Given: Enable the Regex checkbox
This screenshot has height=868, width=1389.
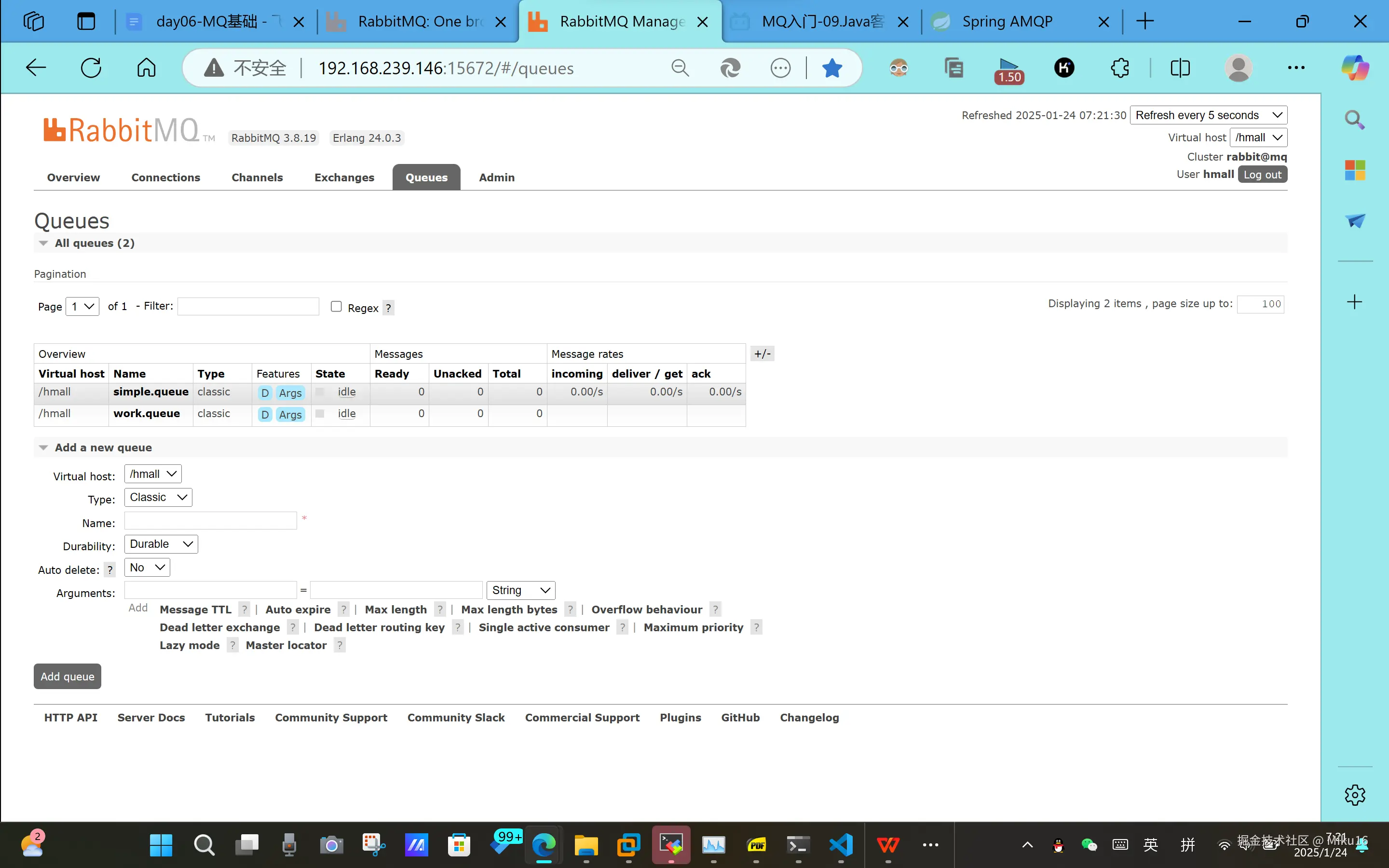Looking at the screenshot, I should [336, 307].
